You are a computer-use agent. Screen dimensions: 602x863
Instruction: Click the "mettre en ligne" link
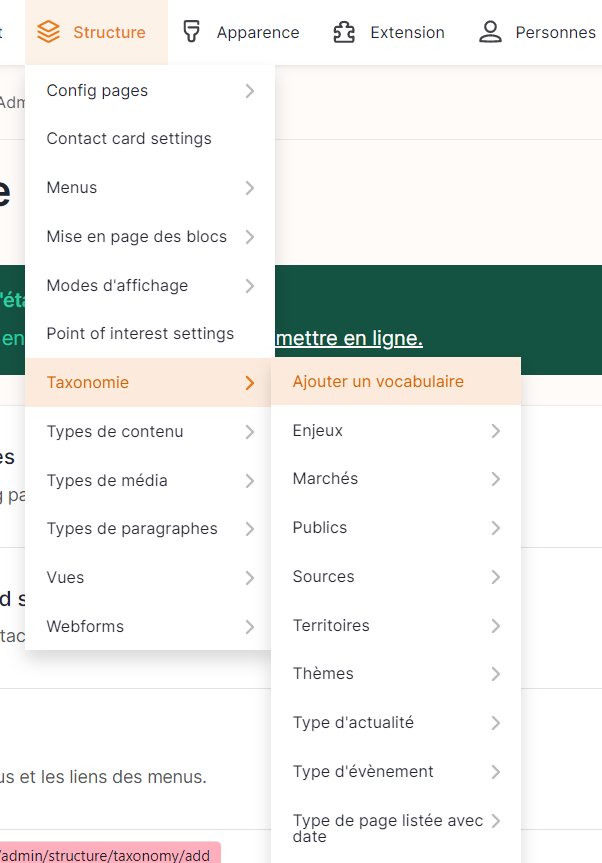348,338
